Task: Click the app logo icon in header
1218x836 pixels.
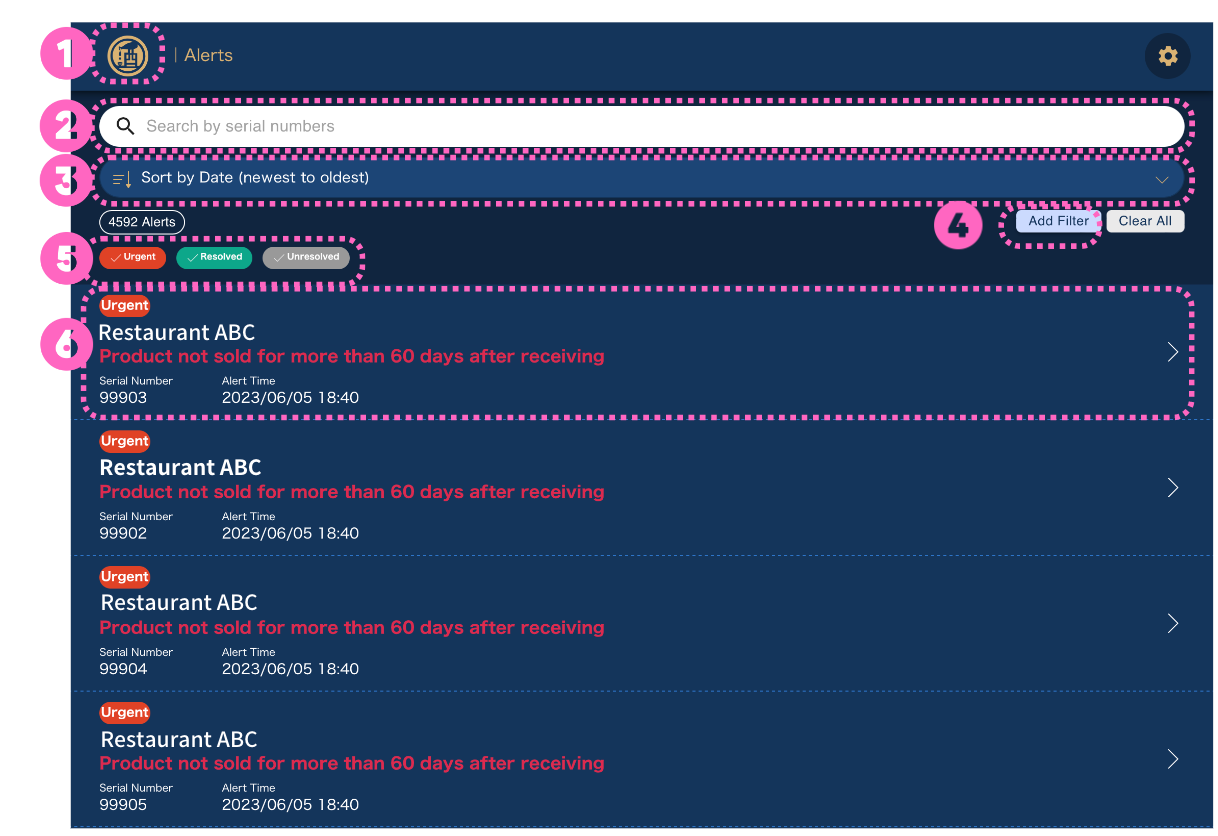Action: click(x=128, y=55)
